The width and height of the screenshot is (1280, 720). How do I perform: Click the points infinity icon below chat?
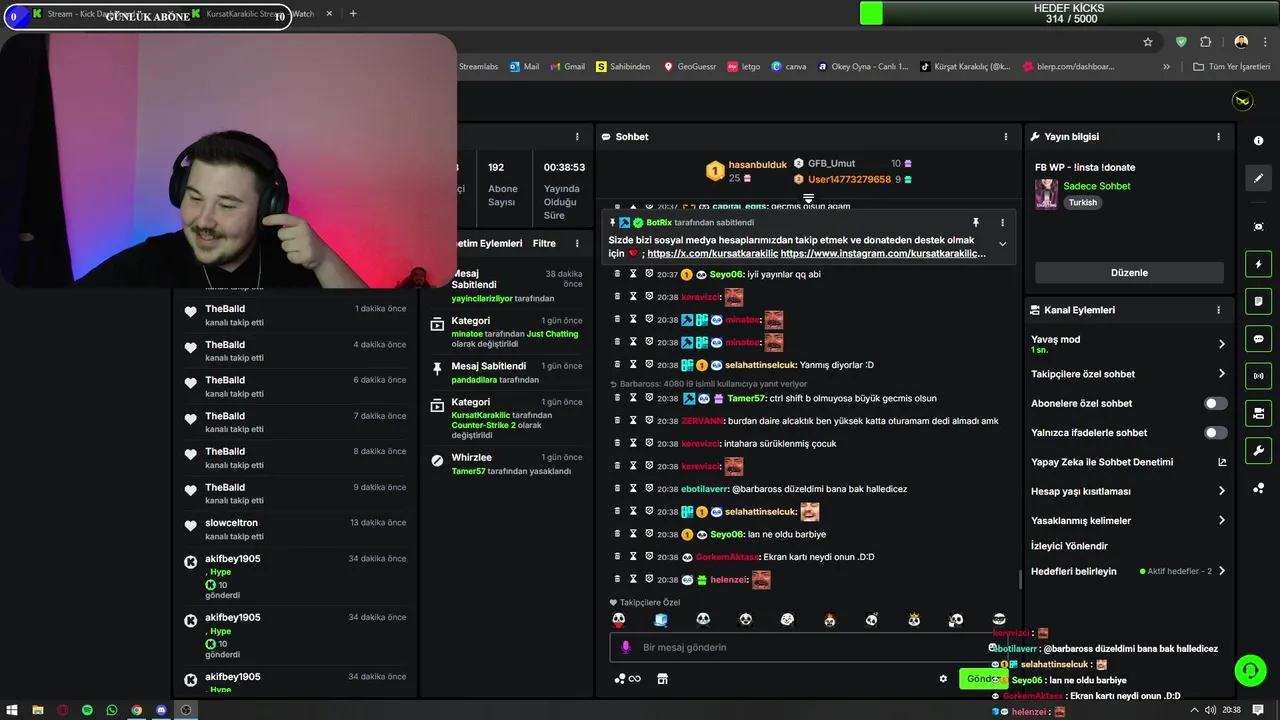(x=628, y=679)
